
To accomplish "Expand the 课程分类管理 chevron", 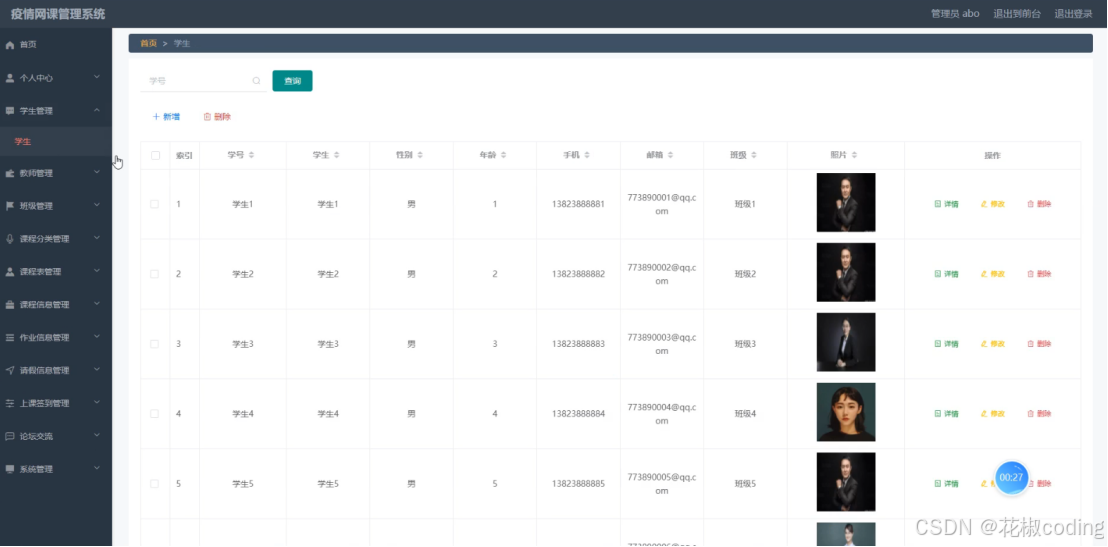I will 97,237.
